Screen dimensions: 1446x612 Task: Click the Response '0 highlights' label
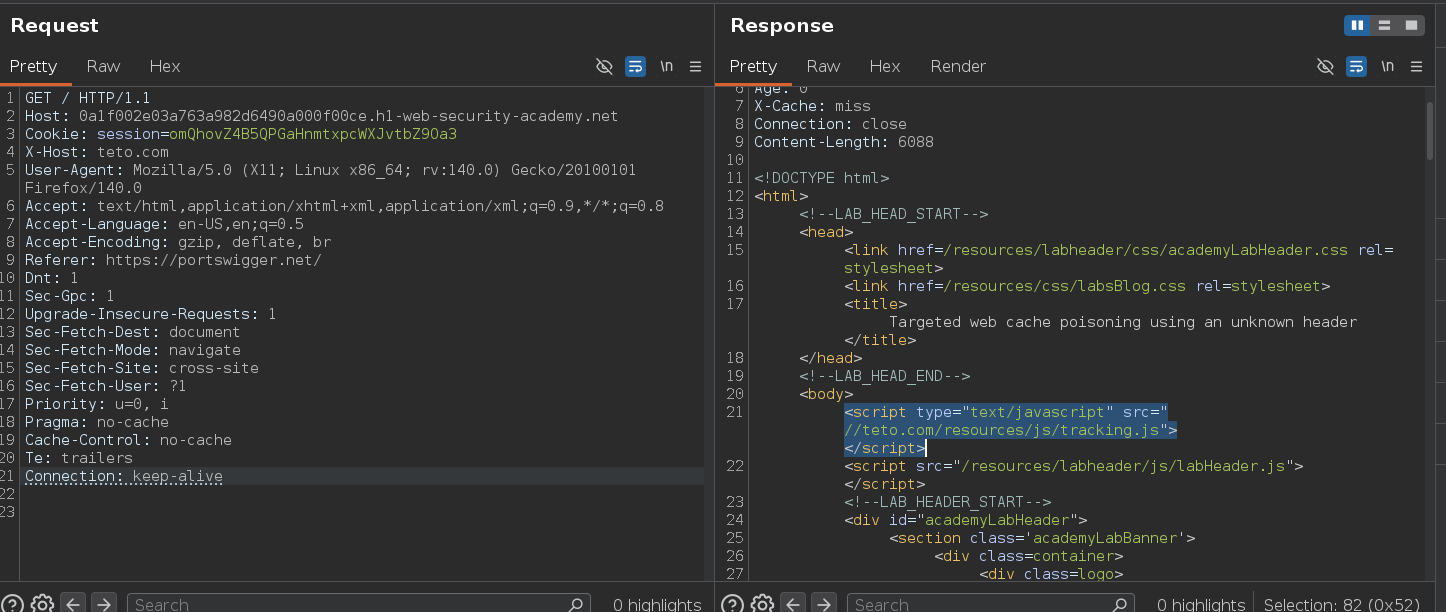(x=1201, y=604)
